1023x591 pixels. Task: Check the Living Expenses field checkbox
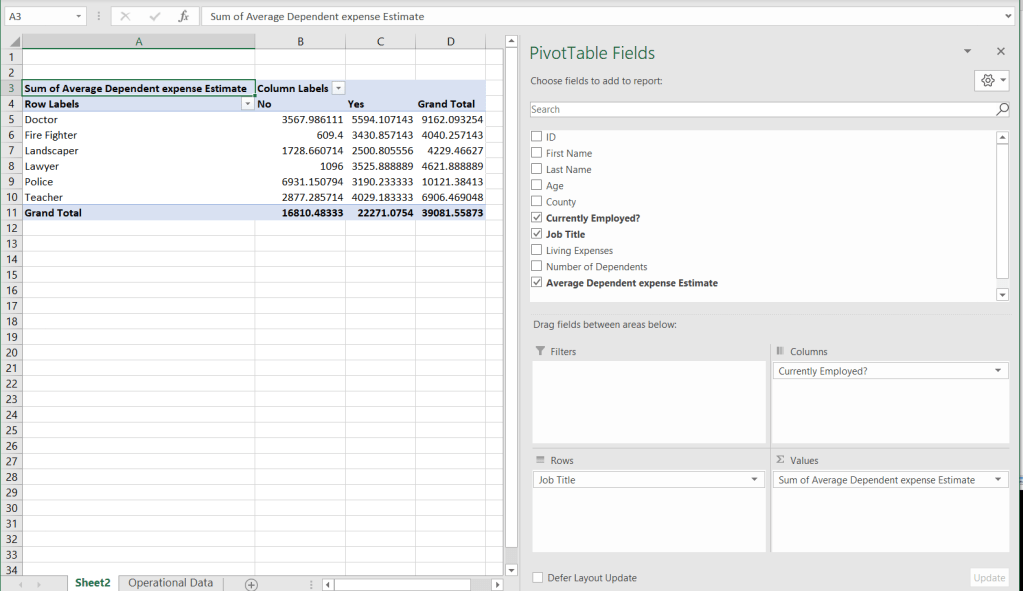[x=537, y=251]
